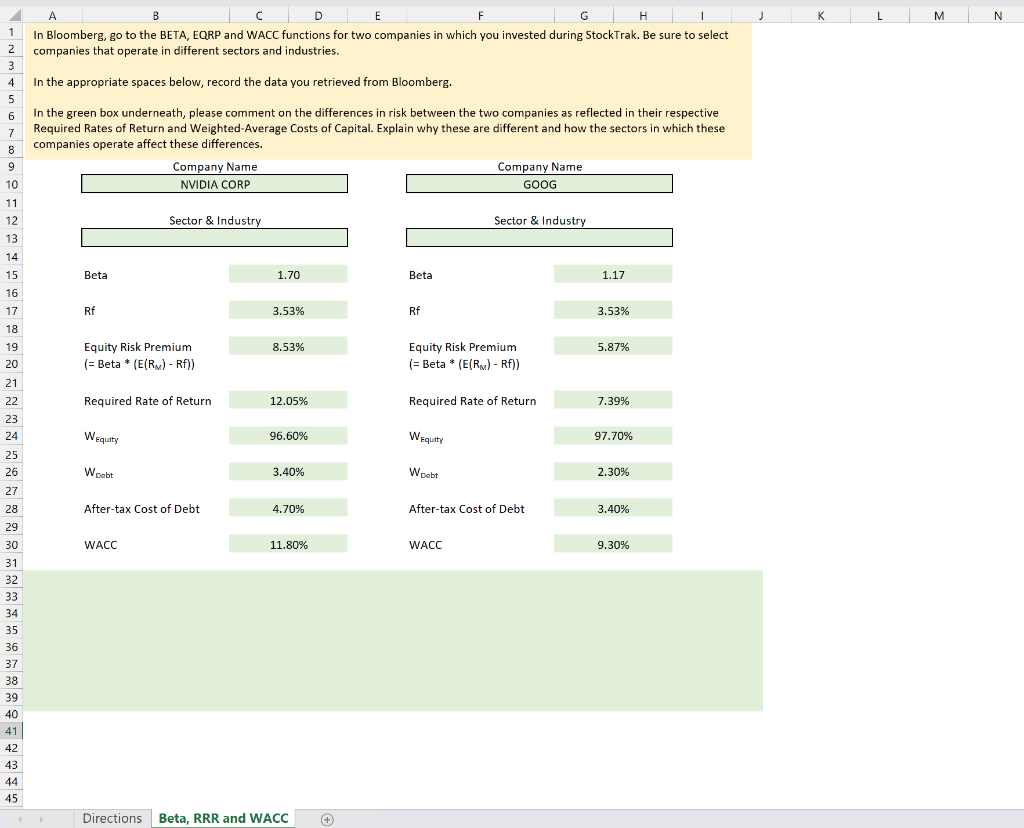This screenshot has width=1024, height=828.
Task: Select the NVIDIA CORP company name cell
Action: [214, 183]
